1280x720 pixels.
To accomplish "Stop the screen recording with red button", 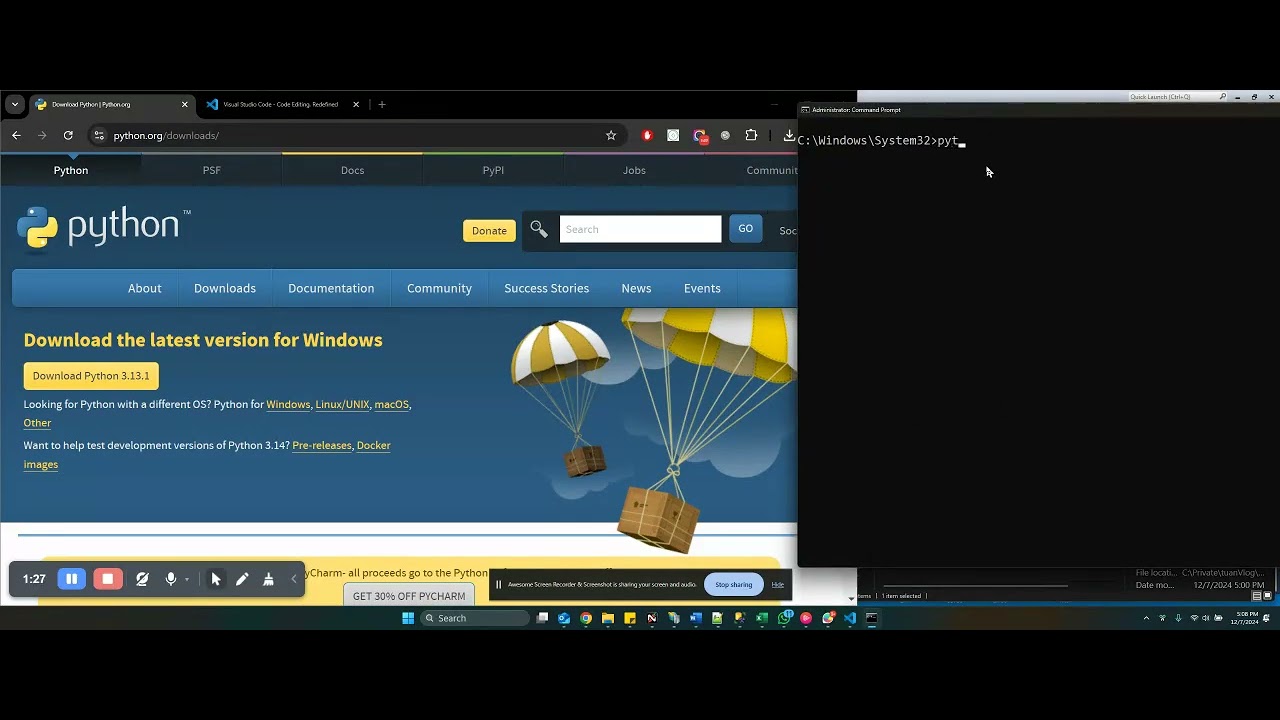I will click(x=107, y=579).
